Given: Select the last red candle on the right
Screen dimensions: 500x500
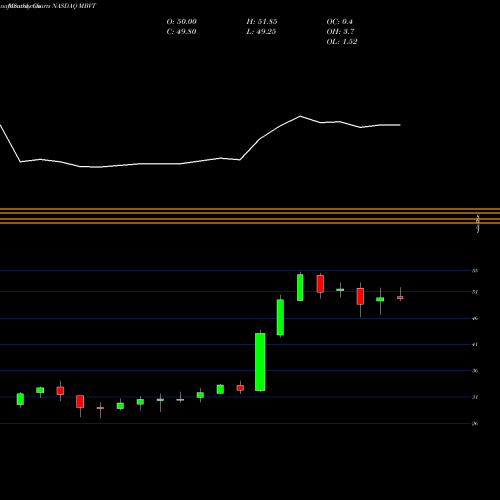Looking at the screenshot, I should (x=400, y=297).
